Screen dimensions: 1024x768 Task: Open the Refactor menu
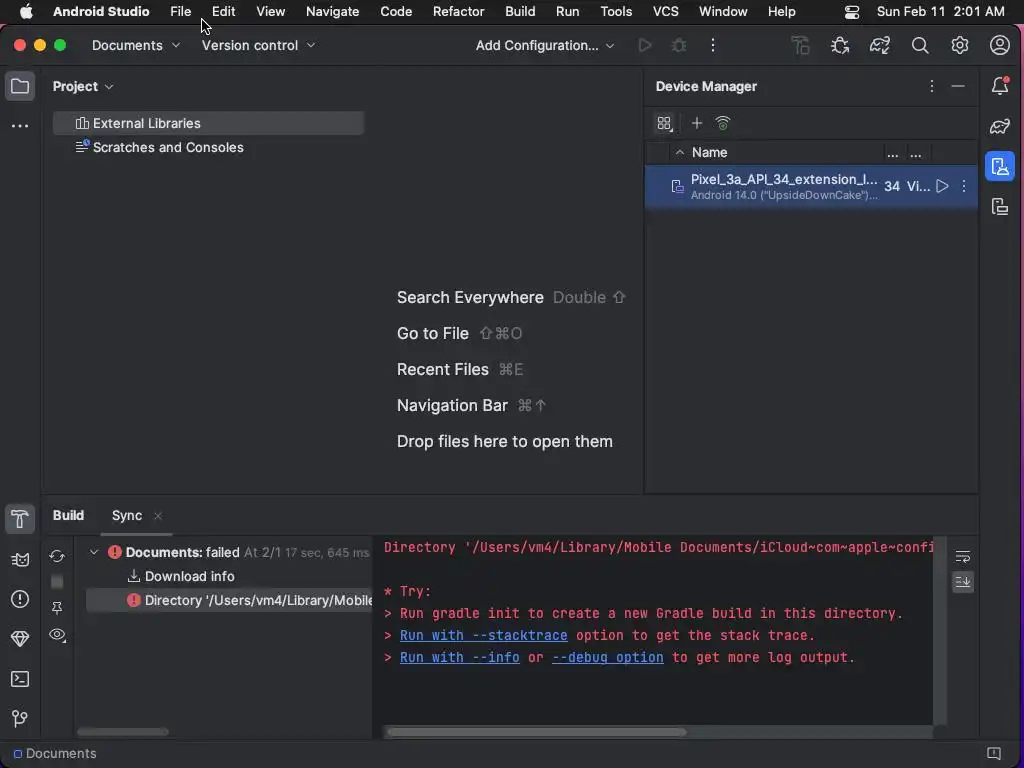458,12
